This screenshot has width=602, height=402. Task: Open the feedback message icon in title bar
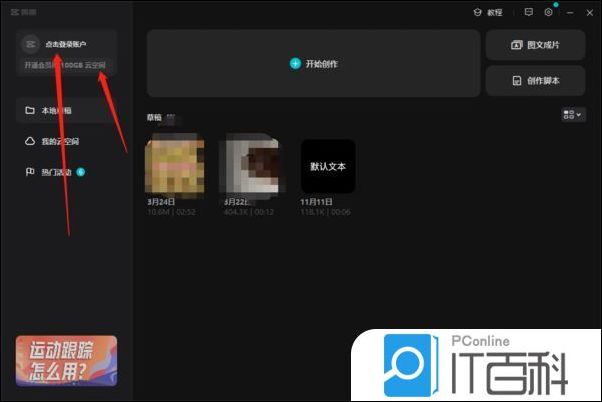point(529,12)
